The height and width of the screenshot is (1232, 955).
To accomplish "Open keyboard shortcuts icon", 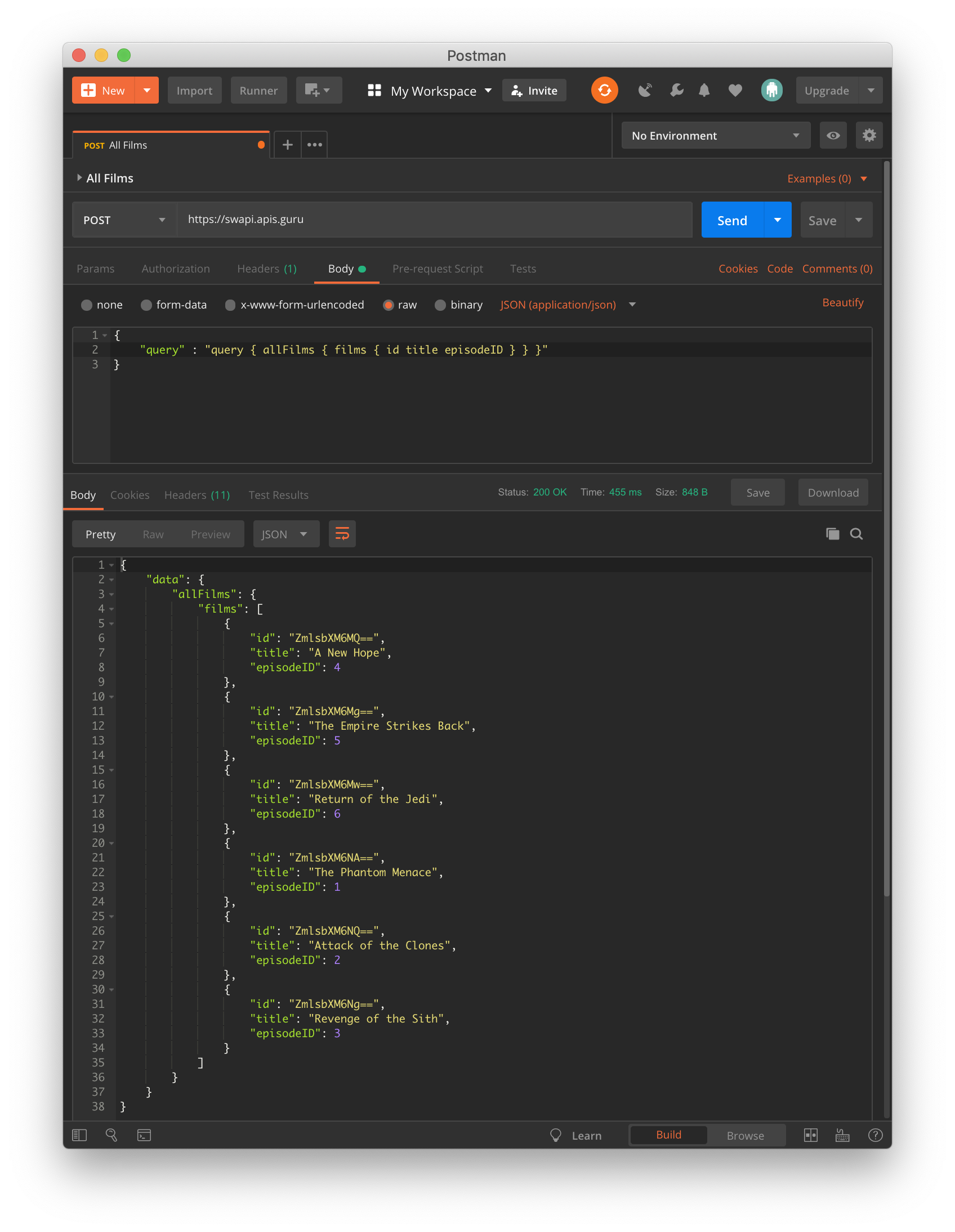I will pyautogui.click(x=842, y=1135).
